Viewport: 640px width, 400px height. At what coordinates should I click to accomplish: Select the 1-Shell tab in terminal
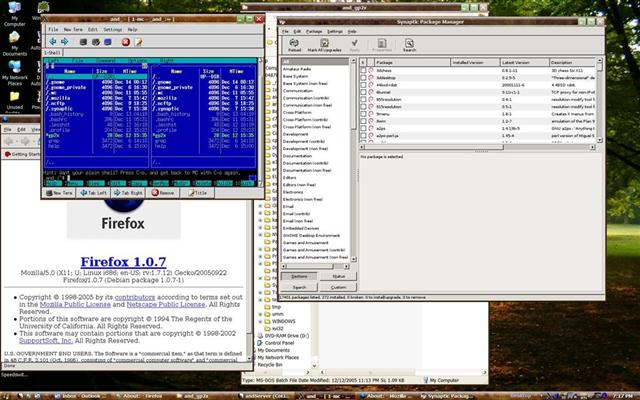coord(53,53)
